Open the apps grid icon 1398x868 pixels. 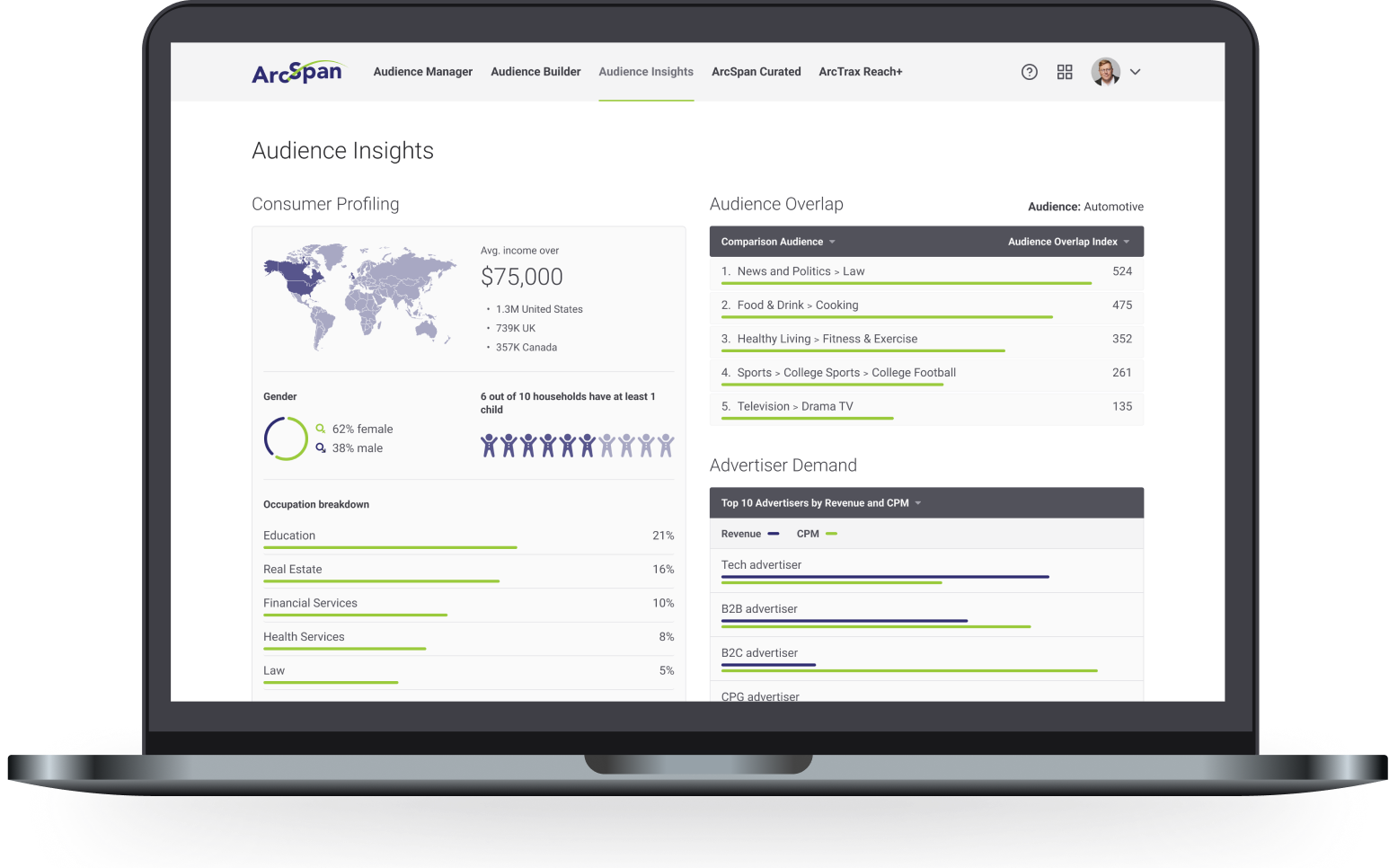point(1065,72)
